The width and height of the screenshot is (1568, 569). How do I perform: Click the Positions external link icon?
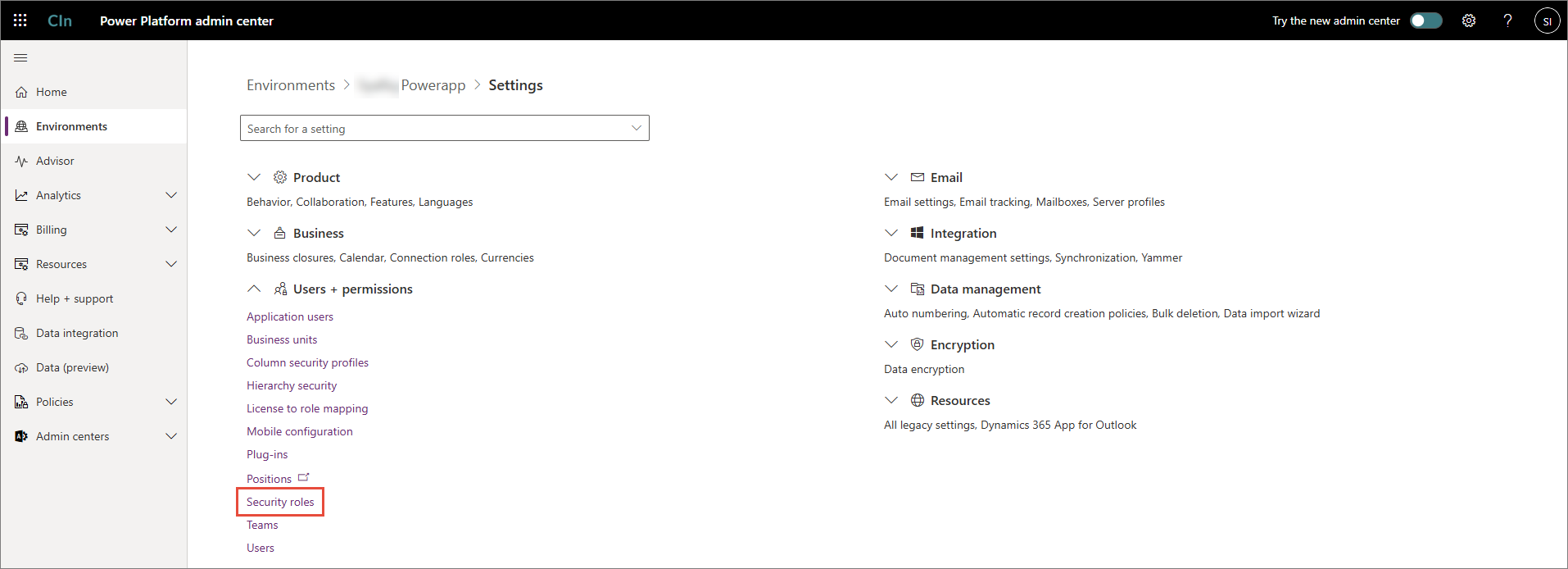(304, 477)
